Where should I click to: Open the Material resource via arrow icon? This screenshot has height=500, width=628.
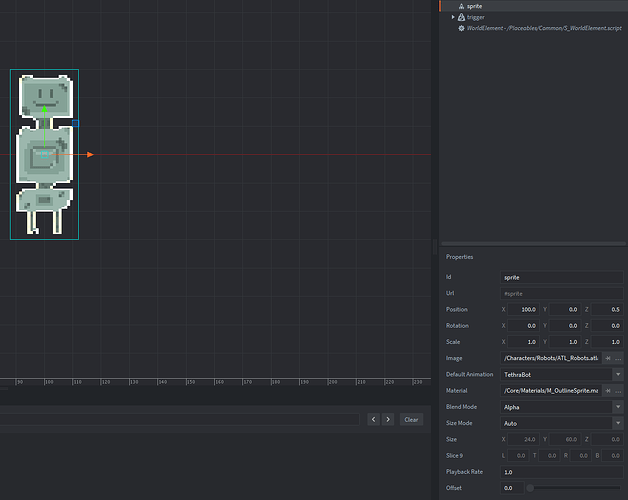[607, 390]
